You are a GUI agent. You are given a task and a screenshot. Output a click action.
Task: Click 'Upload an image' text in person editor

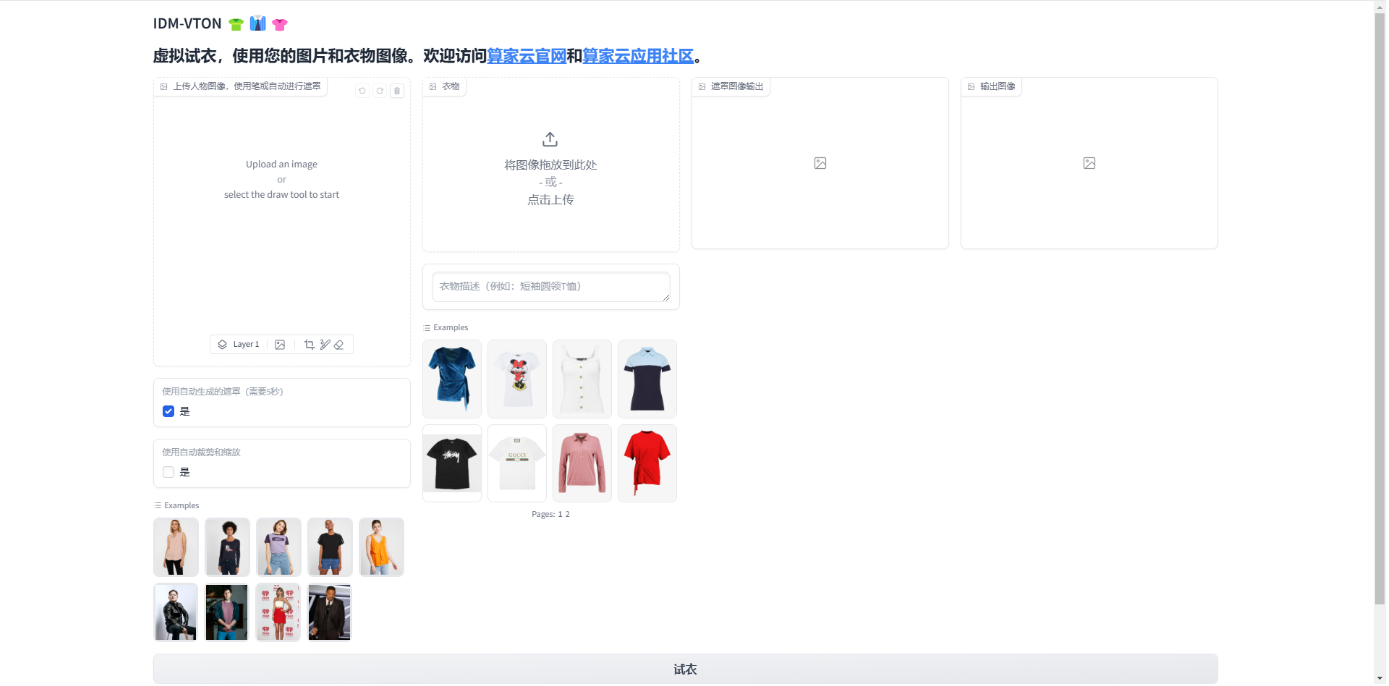[281, 164]
